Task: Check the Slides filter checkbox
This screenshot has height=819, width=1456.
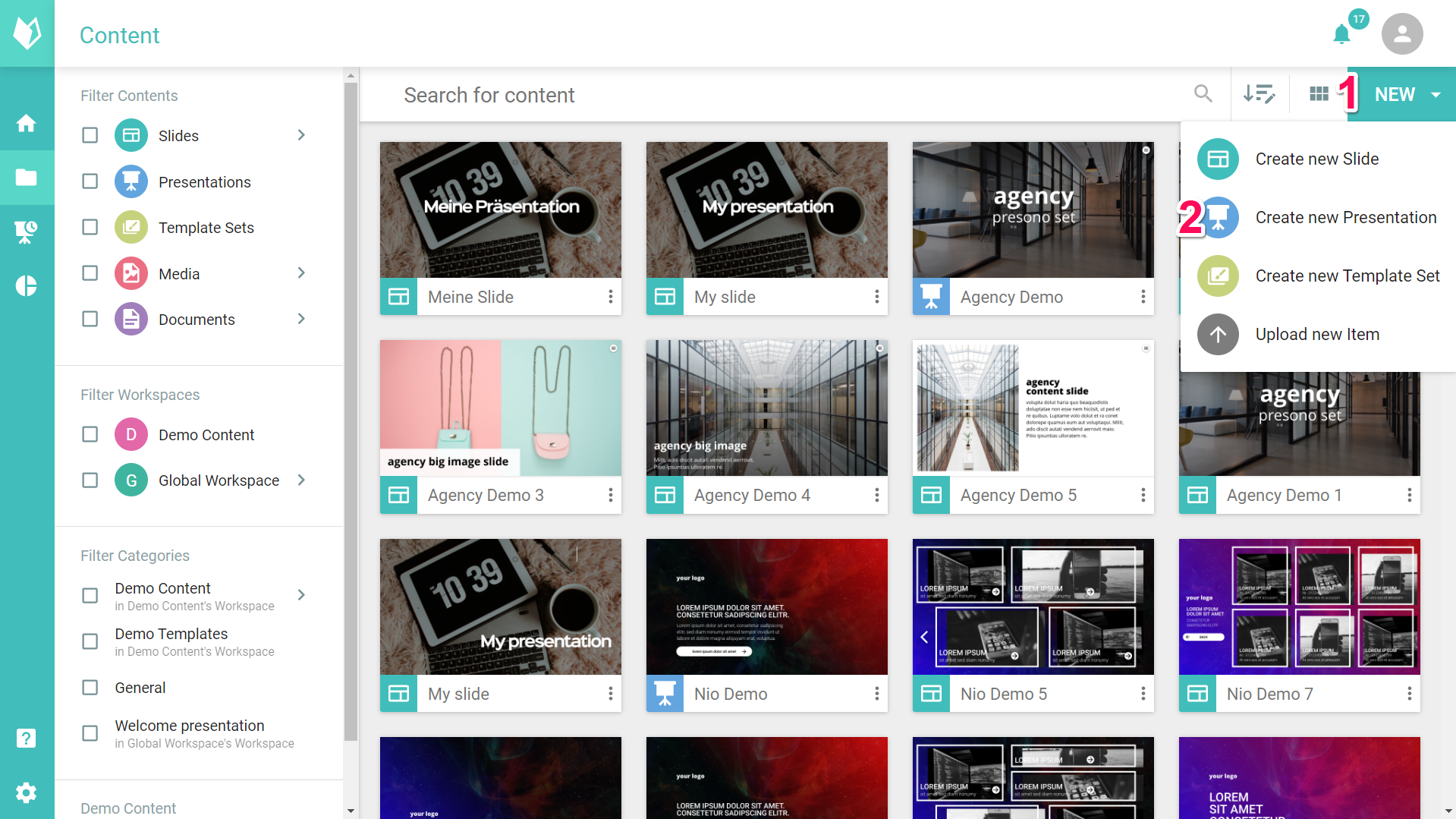Action: (90, 136)
